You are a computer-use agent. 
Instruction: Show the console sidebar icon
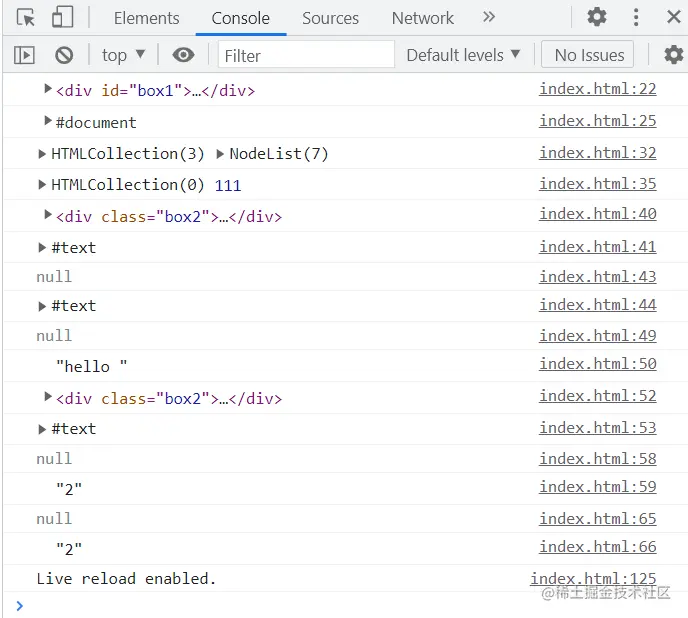24,55
